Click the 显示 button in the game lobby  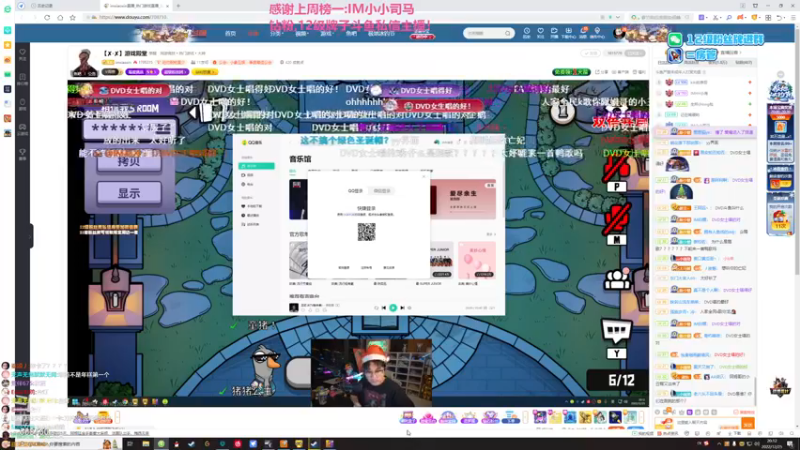coord(129,193)
